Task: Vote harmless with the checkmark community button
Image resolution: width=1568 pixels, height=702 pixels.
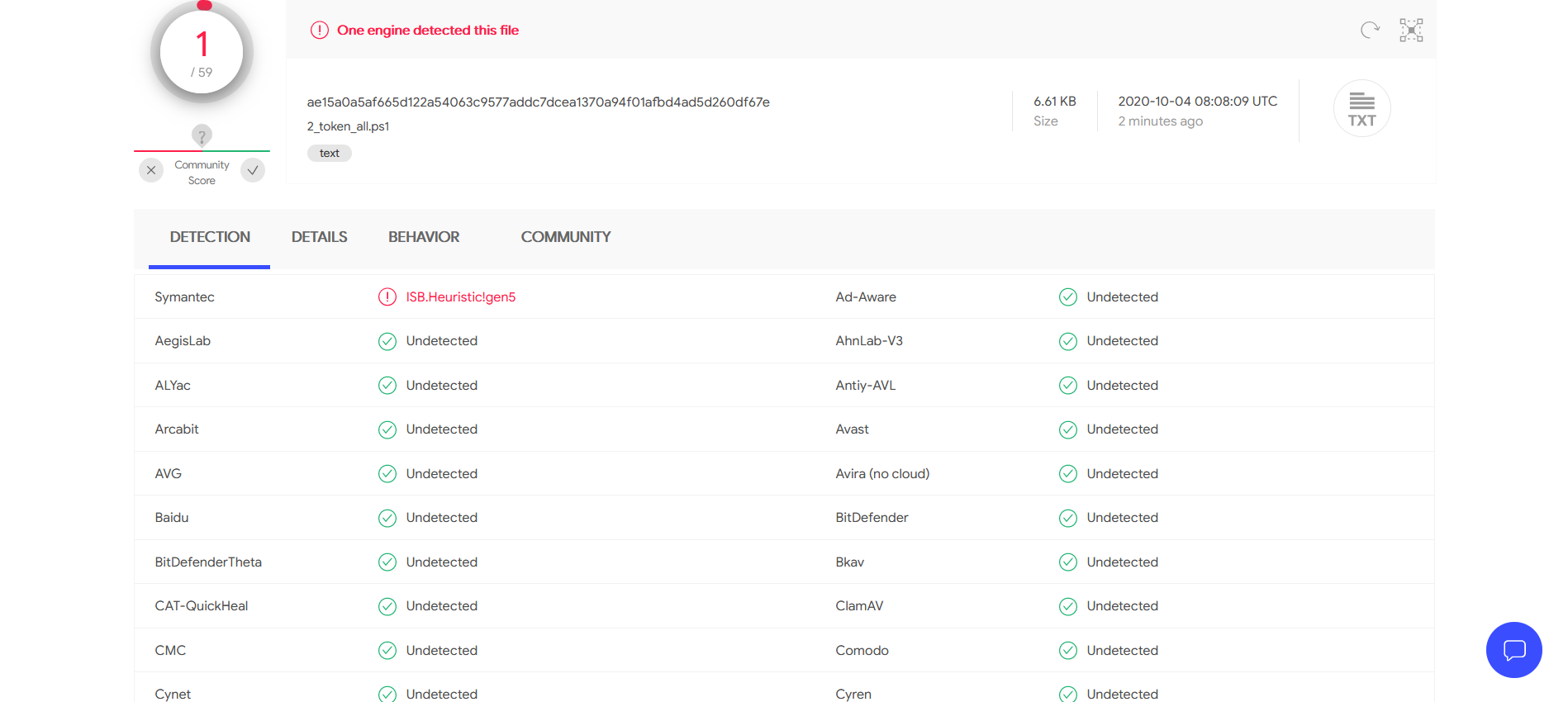Action: coord(253,170)
